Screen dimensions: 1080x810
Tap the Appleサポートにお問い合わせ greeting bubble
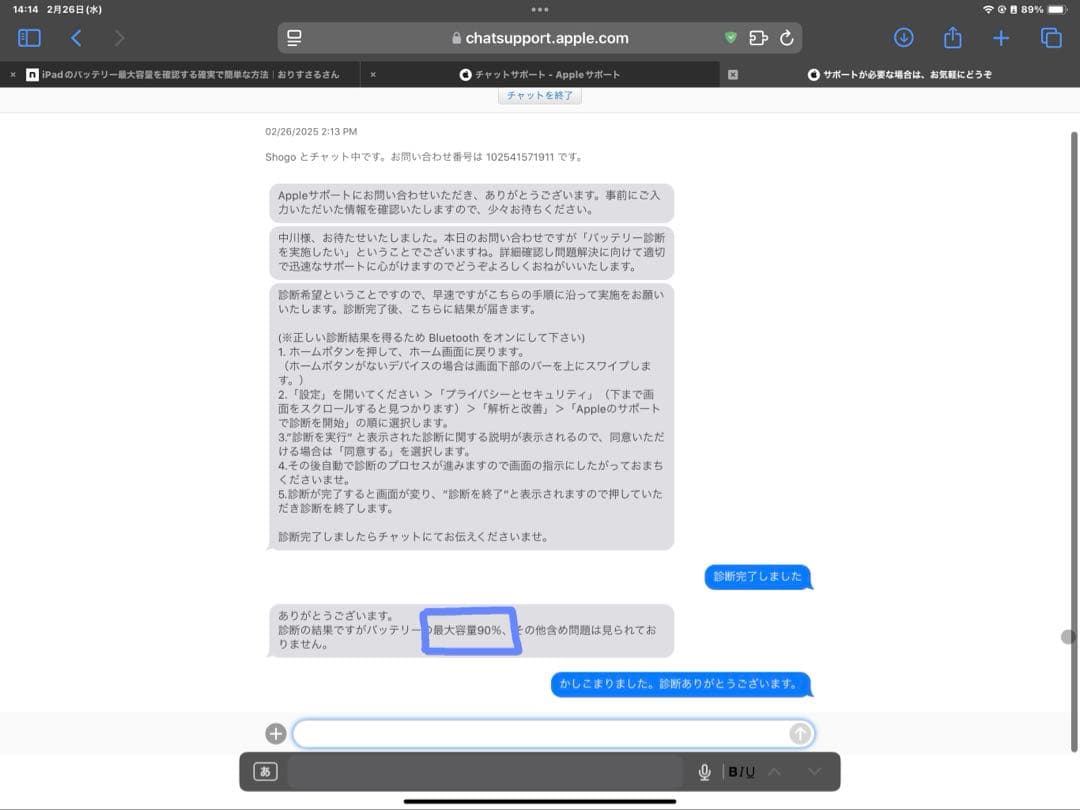point(471,202)
